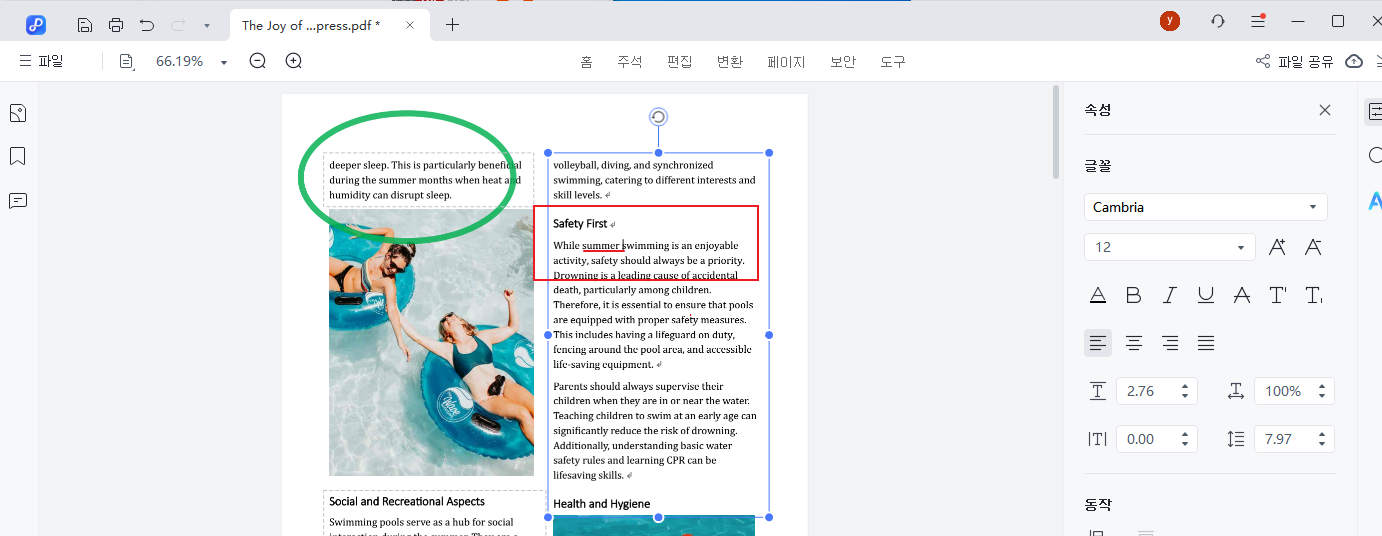The height and width of the screenshot is (536, 1382).
Task: Toggle bold formatting
Action: 1134,295
